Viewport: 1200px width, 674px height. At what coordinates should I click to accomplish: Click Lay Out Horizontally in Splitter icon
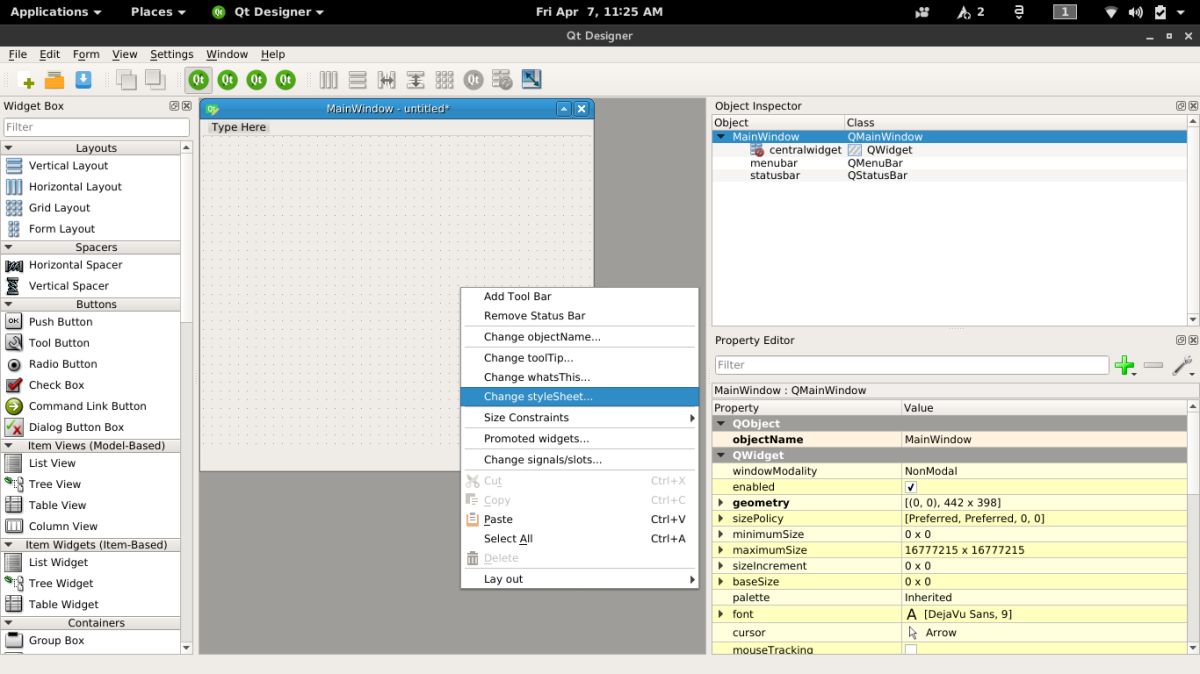click(x=386, y=80)
